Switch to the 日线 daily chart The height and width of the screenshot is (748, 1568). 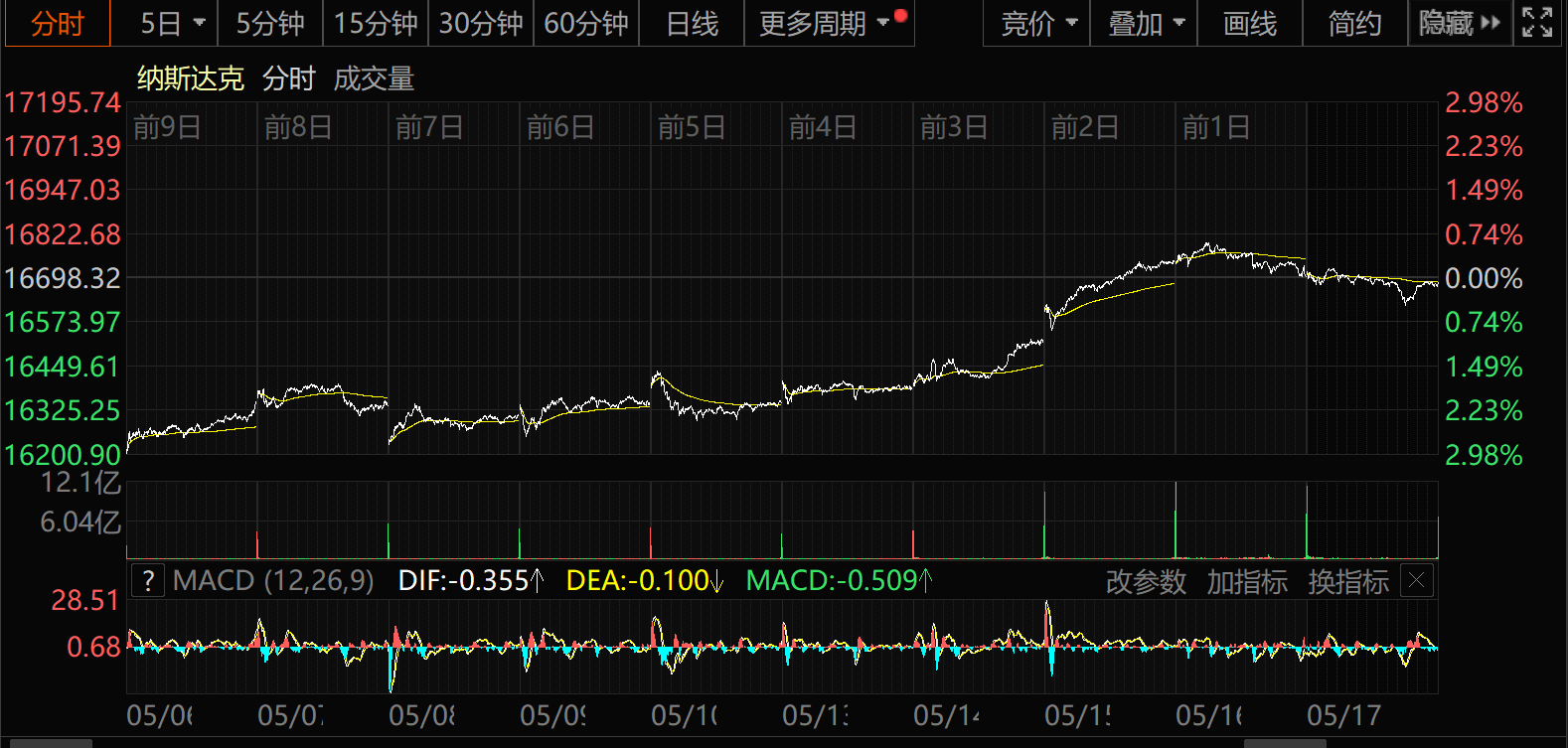coord(692,24)
